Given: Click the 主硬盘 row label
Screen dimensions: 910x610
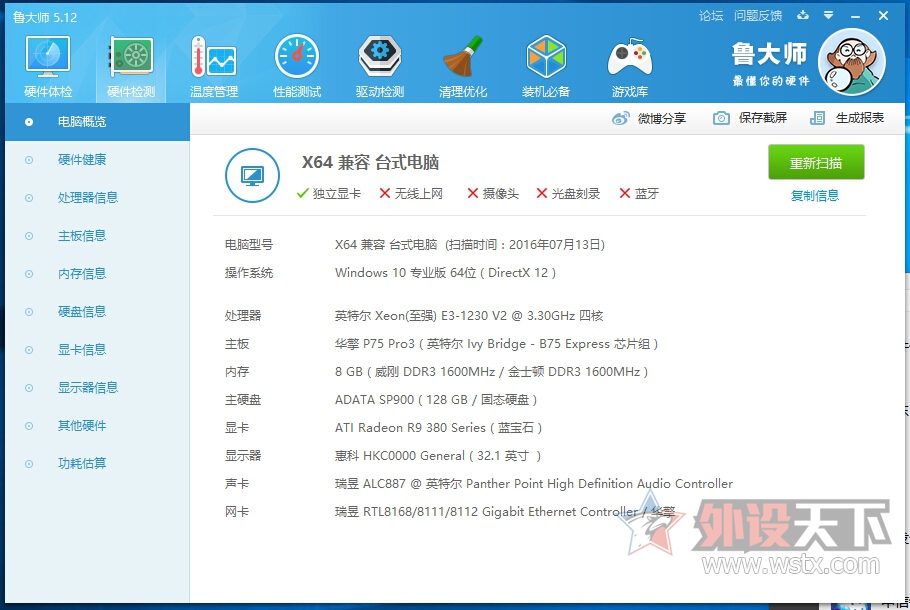Looking at the screenshot, I should [x=243, y=400].
